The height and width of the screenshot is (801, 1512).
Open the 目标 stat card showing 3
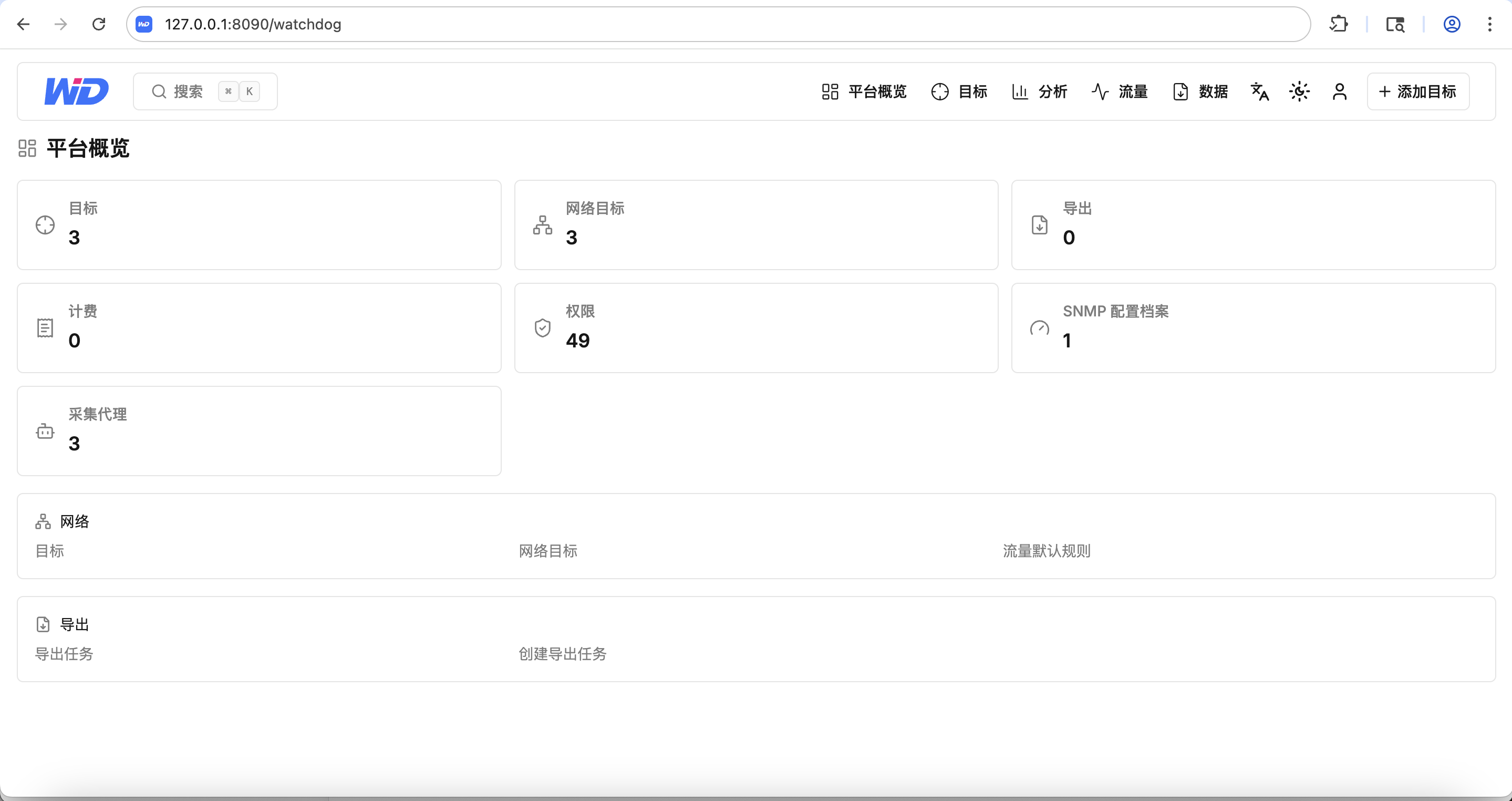tap(259, 225)
